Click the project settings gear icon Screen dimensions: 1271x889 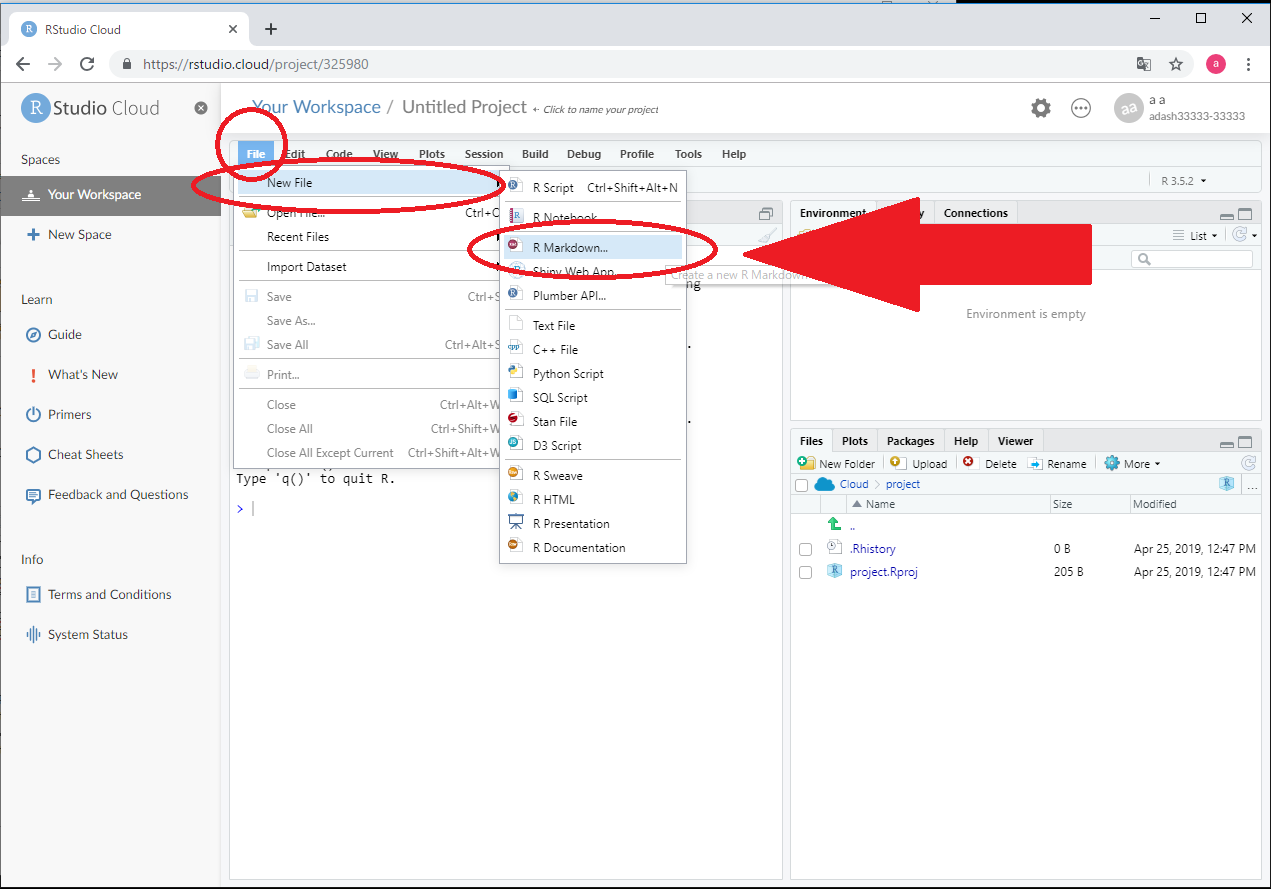click(x=1041, y=108)
